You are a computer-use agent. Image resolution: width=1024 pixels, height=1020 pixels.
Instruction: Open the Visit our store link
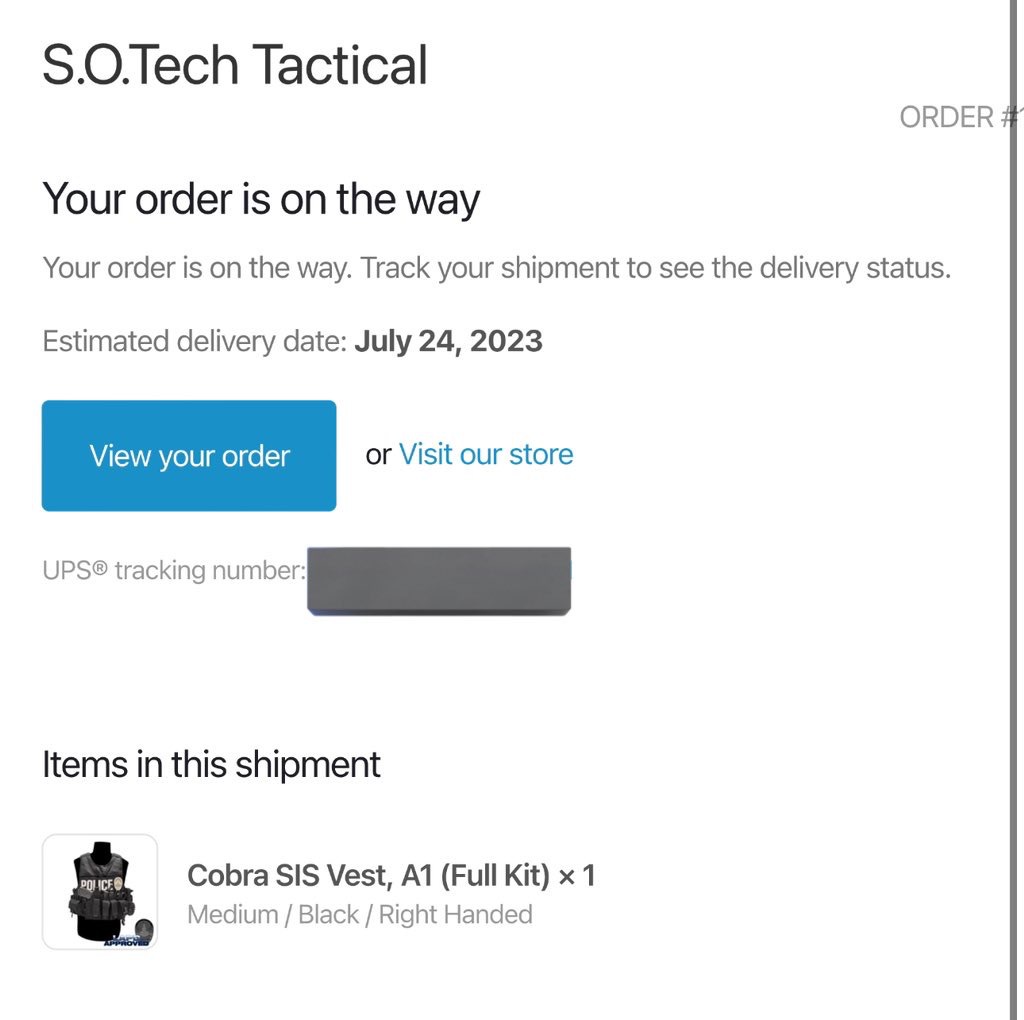(486, 454)
